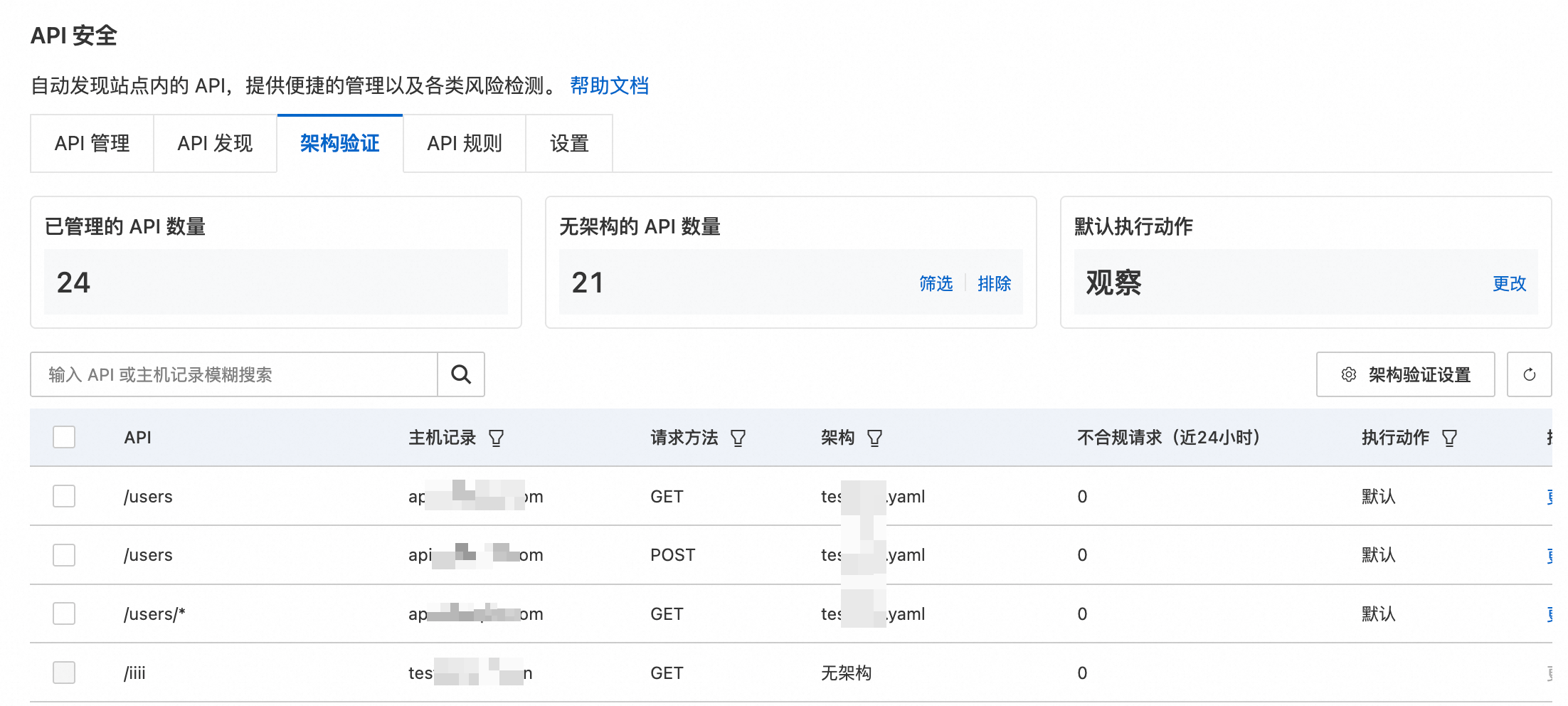Image resolution: width=1568 pixels, height=706 pixels.
Task: Open the 帮助文档 link
Action: pos(609,85)
